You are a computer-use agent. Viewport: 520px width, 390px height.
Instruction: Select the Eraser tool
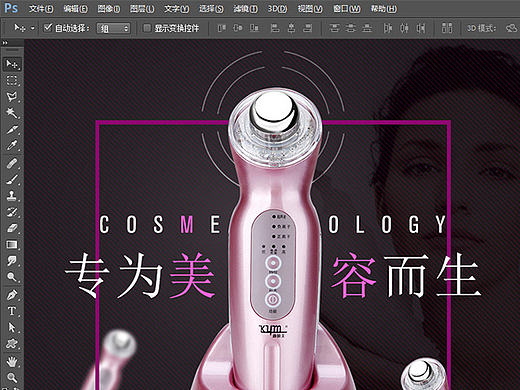[x=12, y=228]
